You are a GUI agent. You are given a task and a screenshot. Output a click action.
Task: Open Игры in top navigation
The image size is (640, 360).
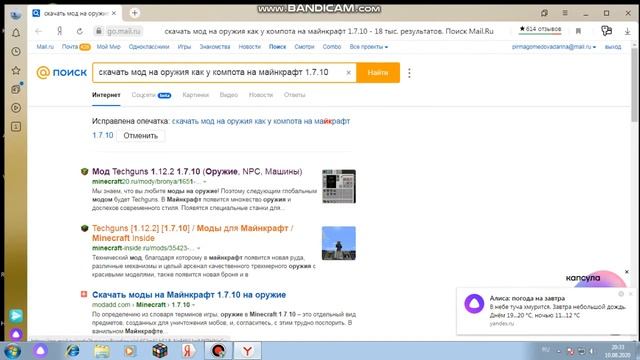pyautogui.click(x=184, y=47)
